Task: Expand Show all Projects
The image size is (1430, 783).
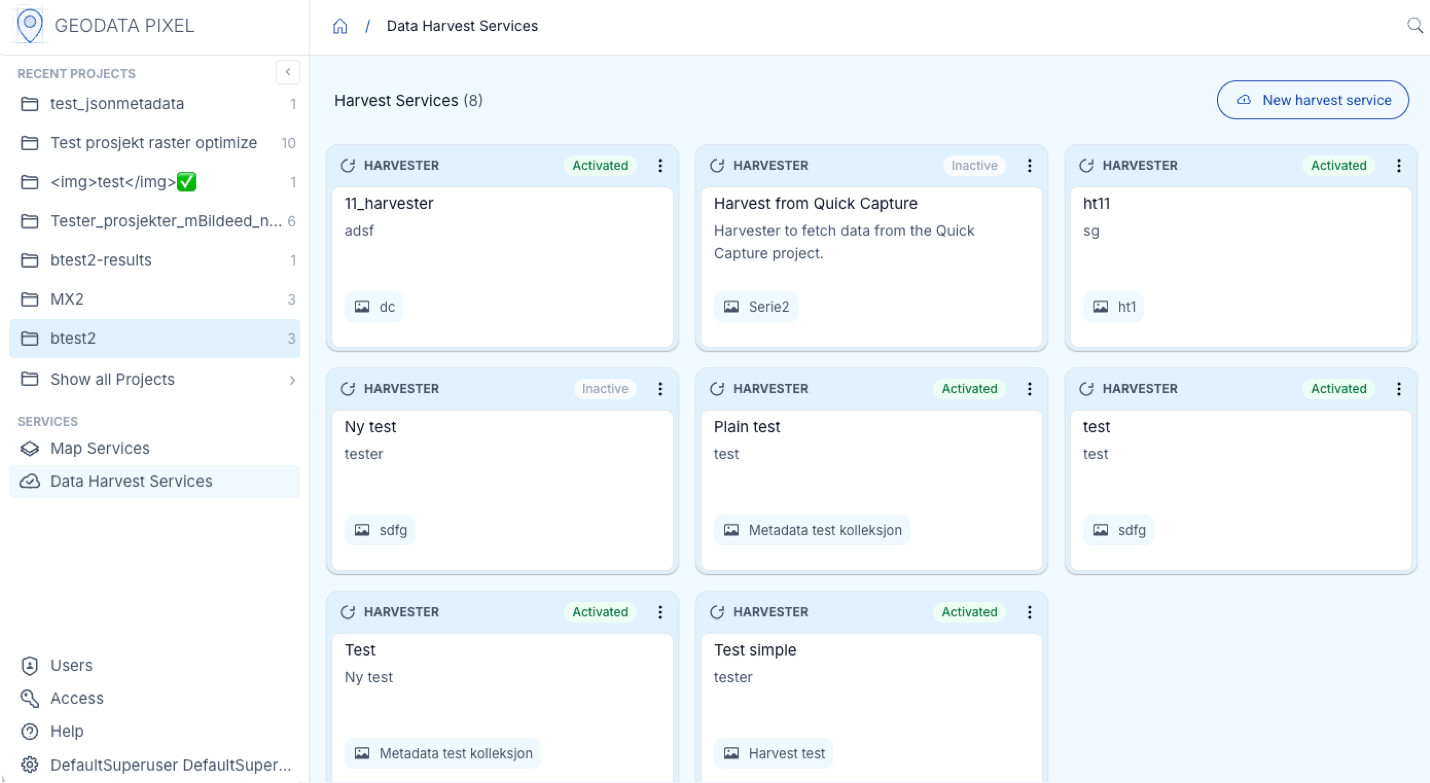Action: point(154,380)
